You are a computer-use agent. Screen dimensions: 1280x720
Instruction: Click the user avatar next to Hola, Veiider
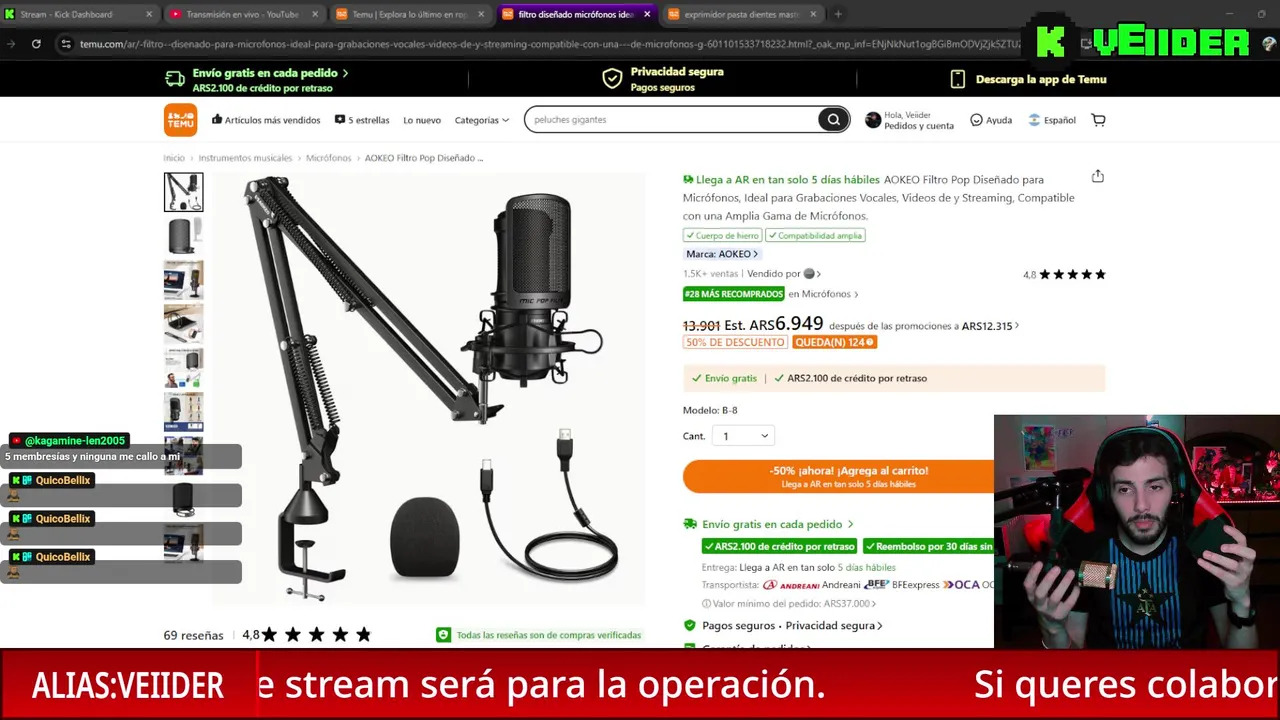873,120
